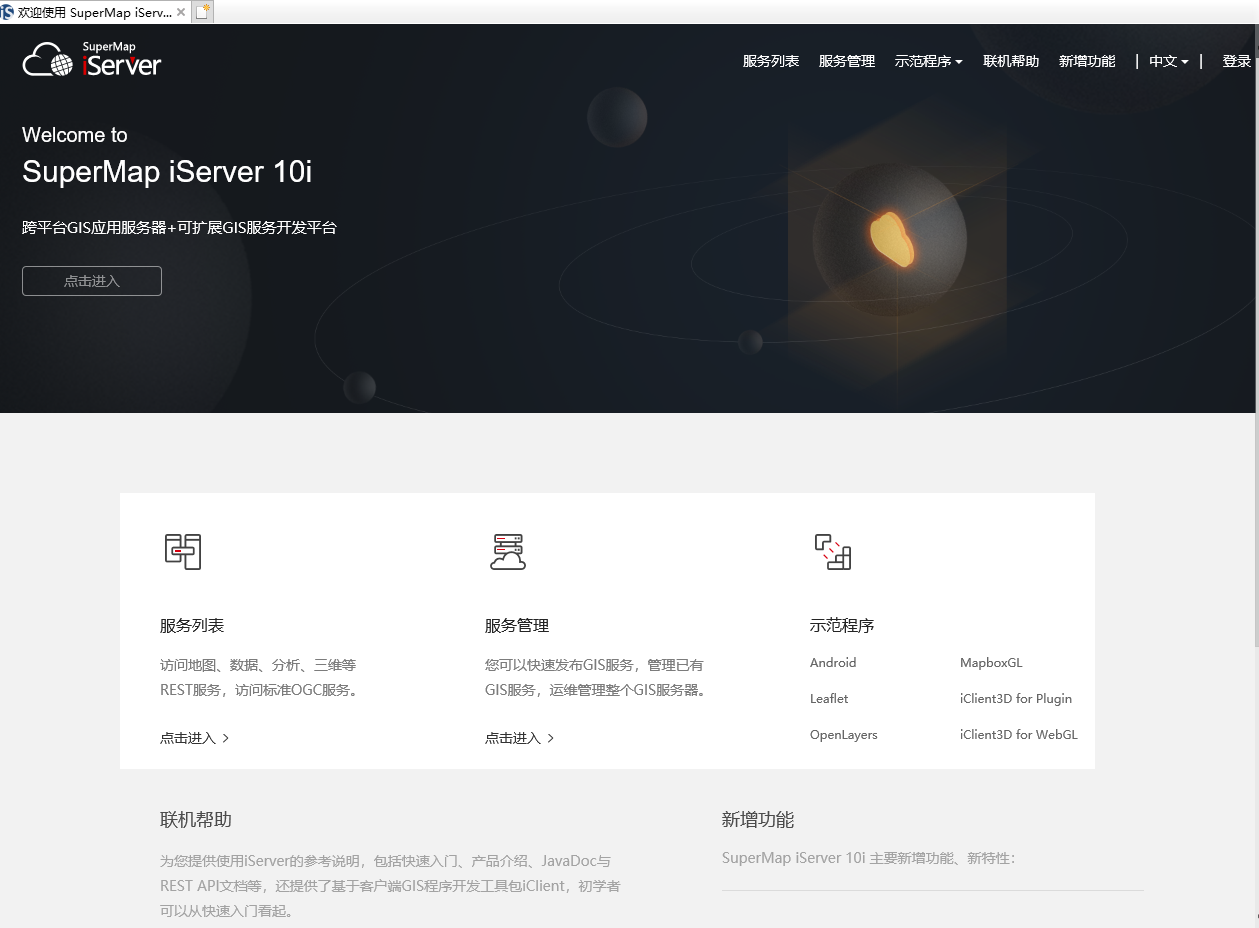Click the Welcome to text
This screenshot has width=1259, height=928.
pos(75,135)
